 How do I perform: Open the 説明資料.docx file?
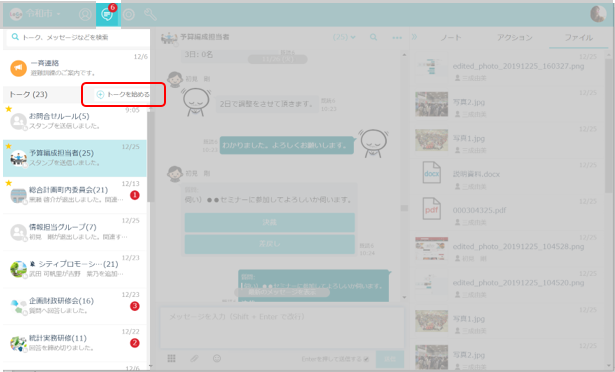476,174
